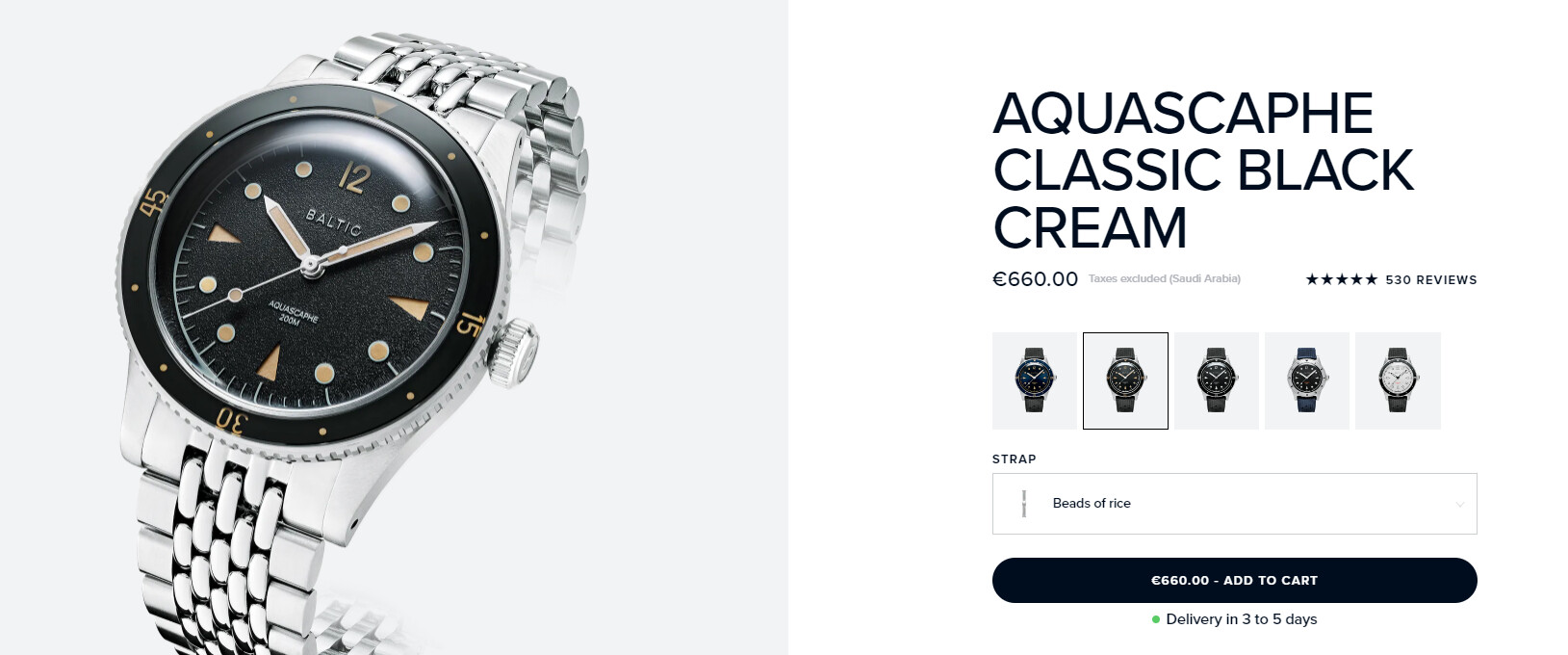The height and width of the screenshot is (655, 1568).
Task: Pick the navy blue strap watch variant
Action: click(1307, 380)
